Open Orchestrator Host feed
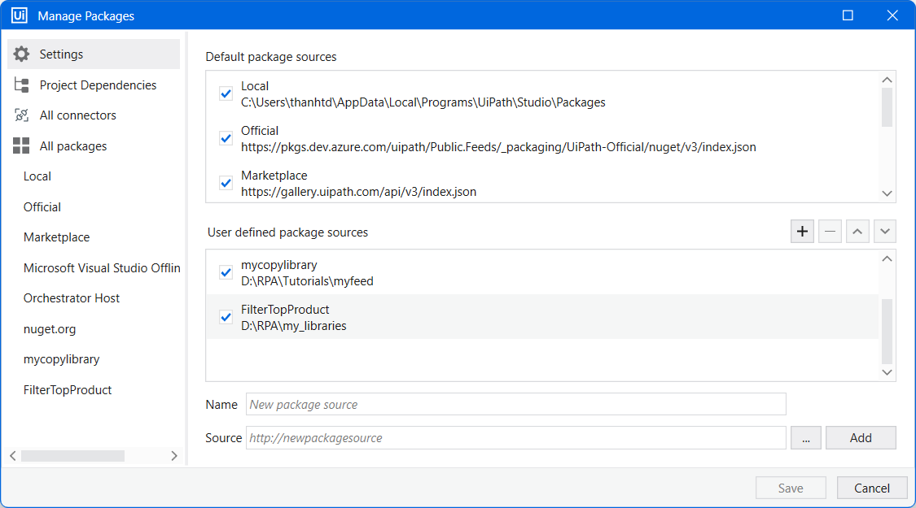This screenshot has width=916, height=508. pyautogui.click(x=71, y=298)
